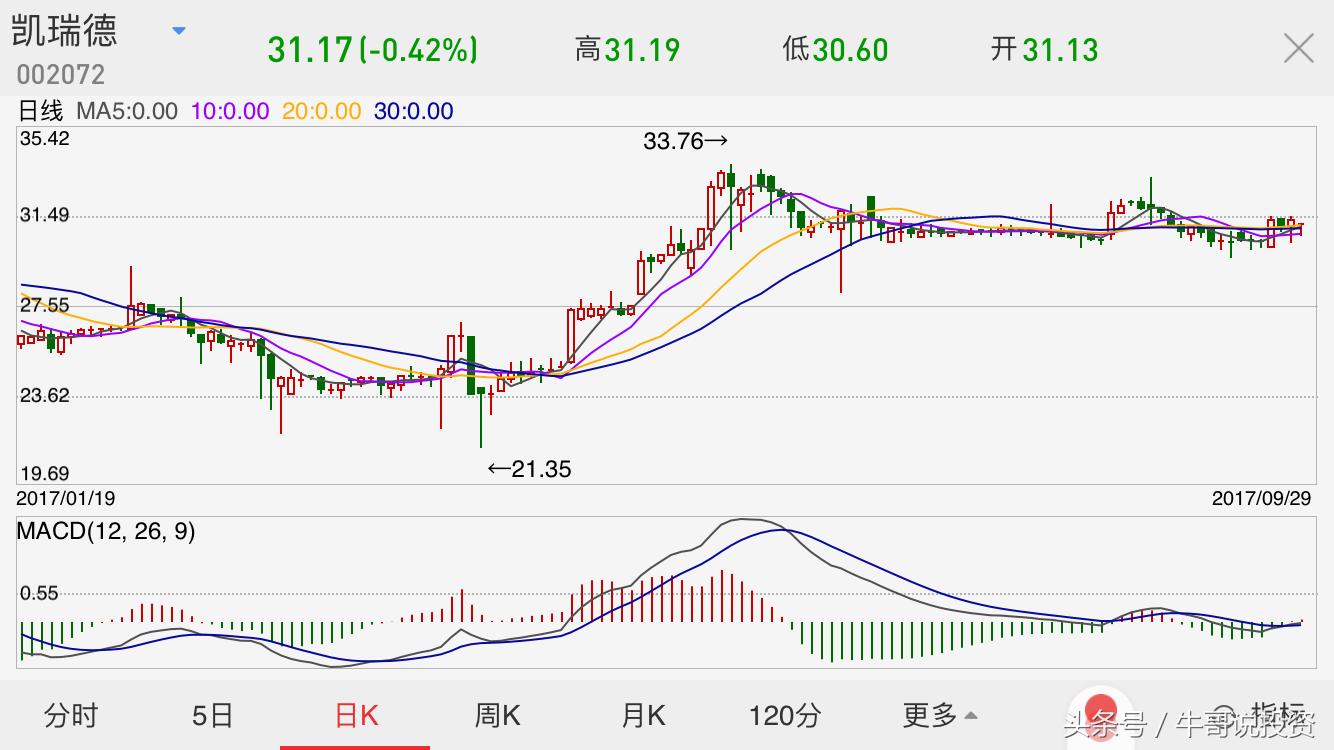Open the 月K monthly chart tab

[x=643, y=715]
